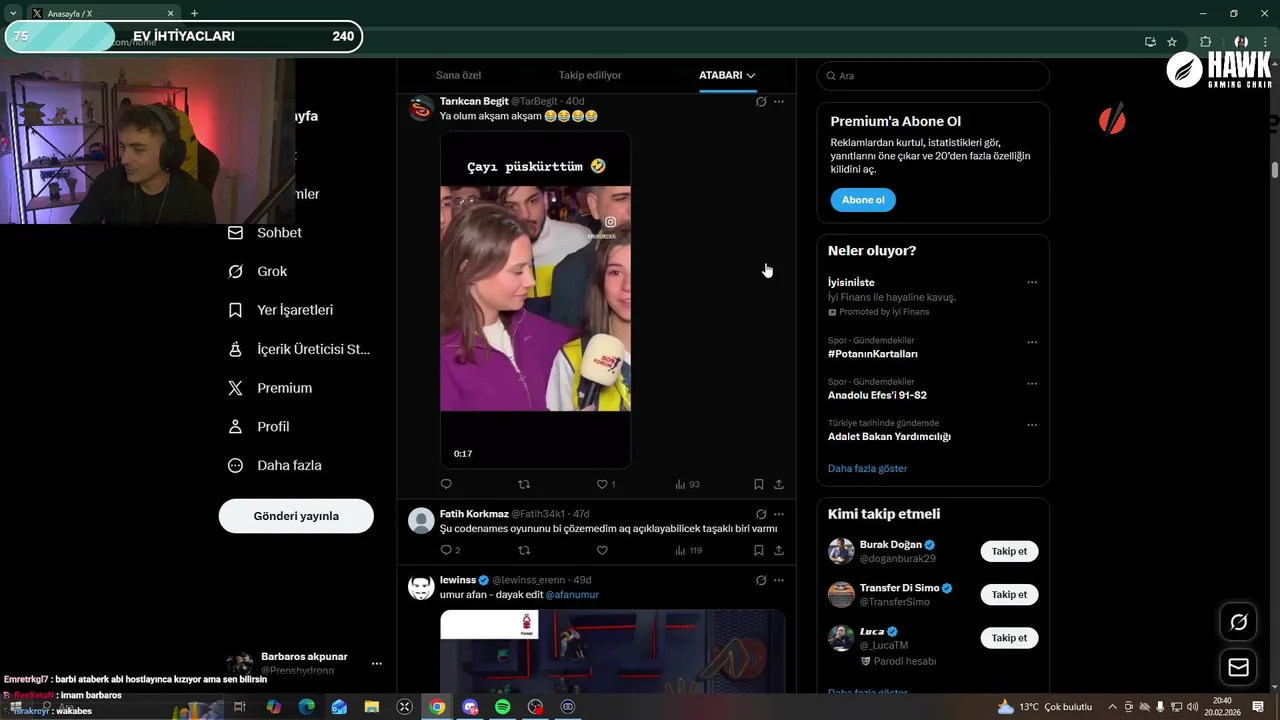Open İçerik Üreticisi Stüdyosu sidebar item
The width and height of the screenshot is (1280, 720).
click(x=299, y=349)
